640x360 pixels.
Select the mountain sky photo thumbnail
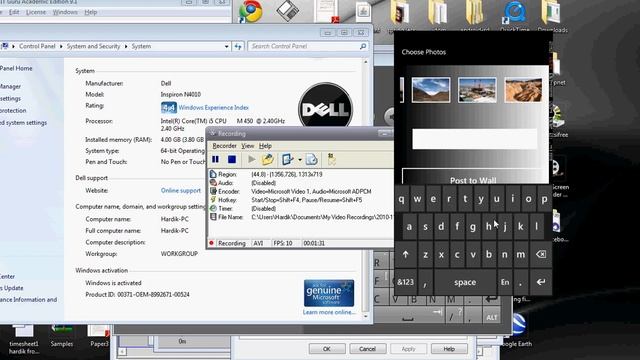[431, 90]
